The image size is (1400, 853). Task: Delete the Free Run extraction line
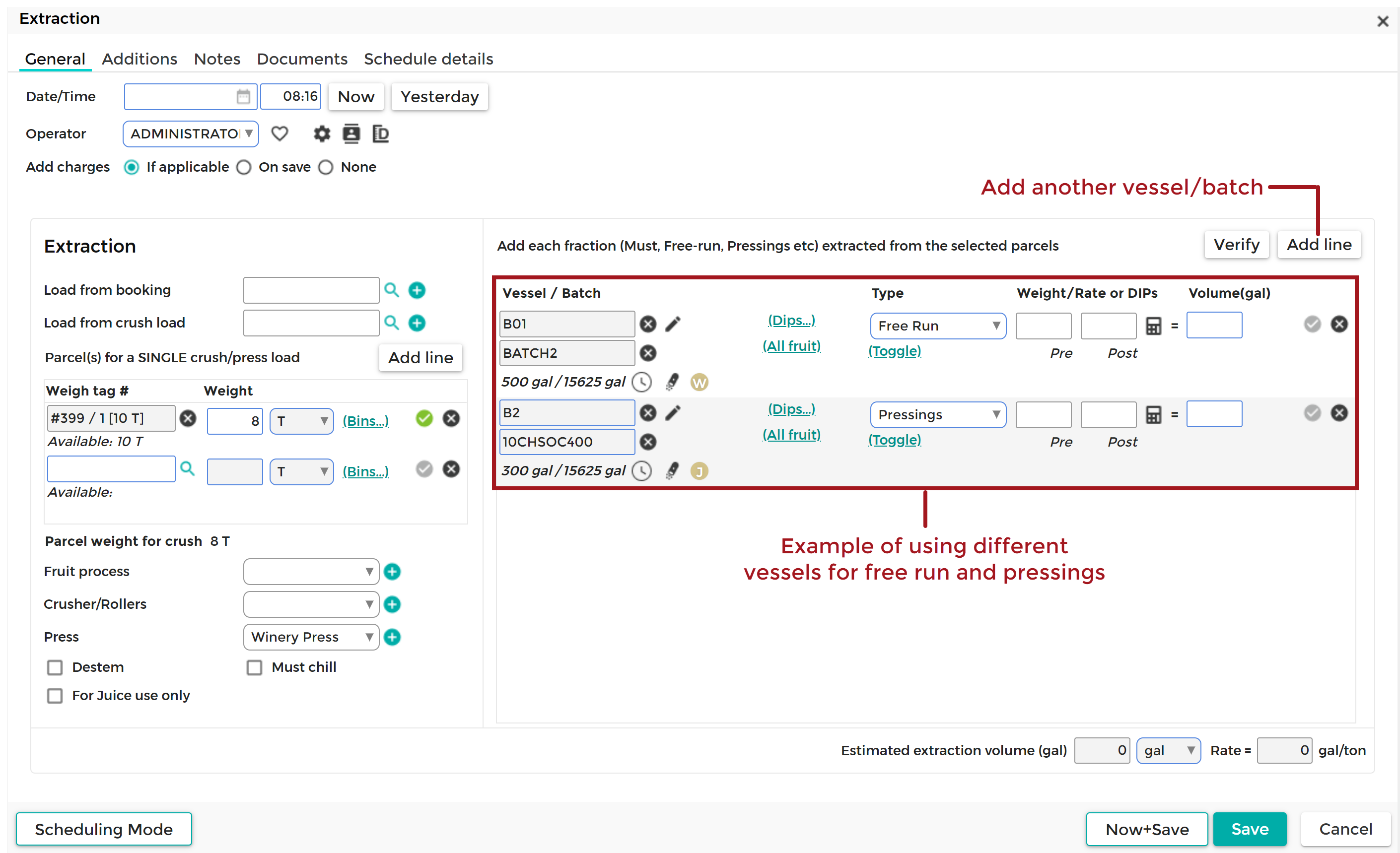coord(1339,324)
